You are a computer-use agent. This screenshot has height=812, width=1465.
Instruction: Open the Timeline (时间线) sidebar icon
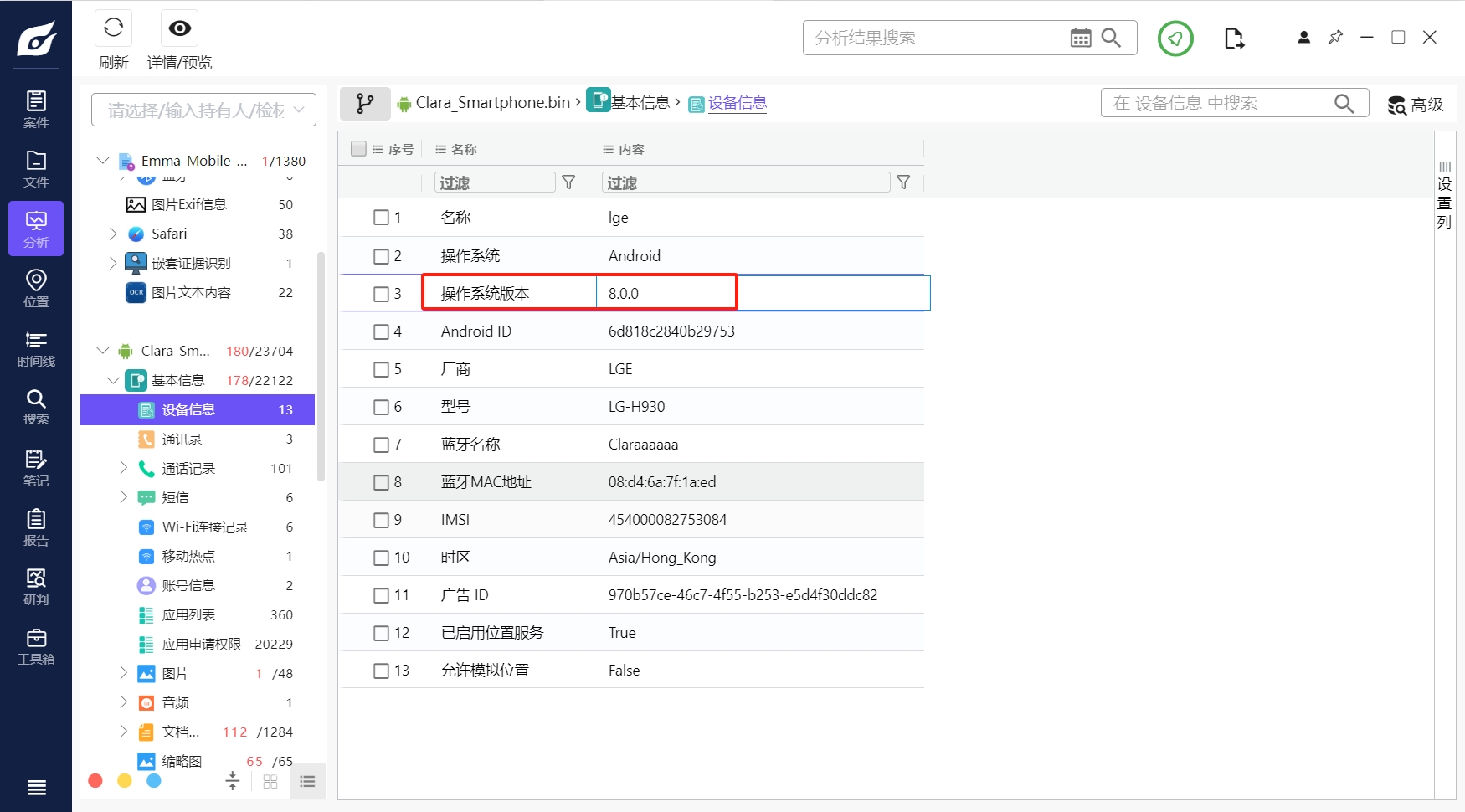[36, 347]
